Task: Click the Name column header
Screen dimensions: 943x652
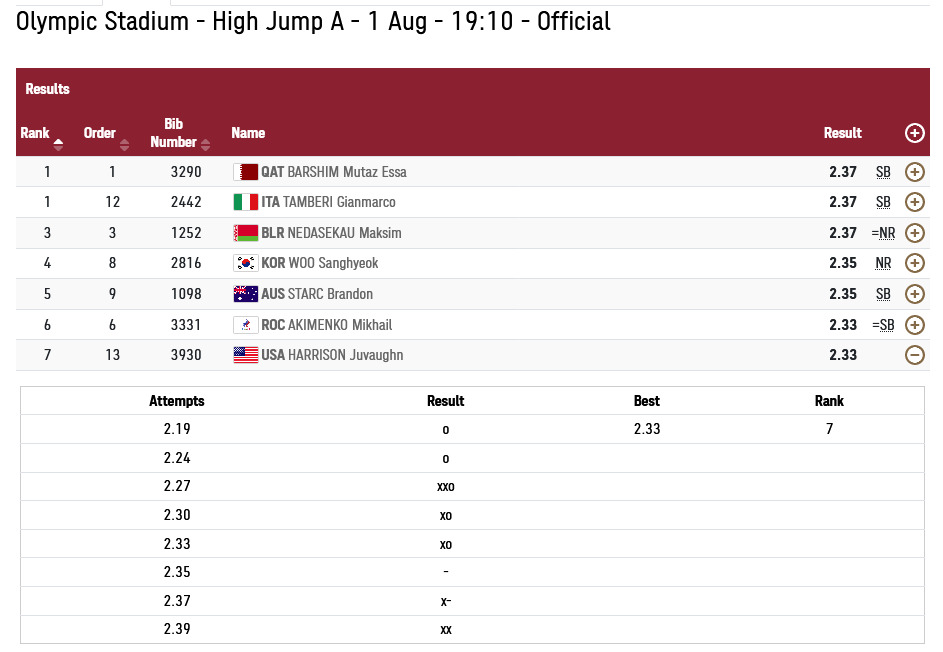Action: point(248,133)
